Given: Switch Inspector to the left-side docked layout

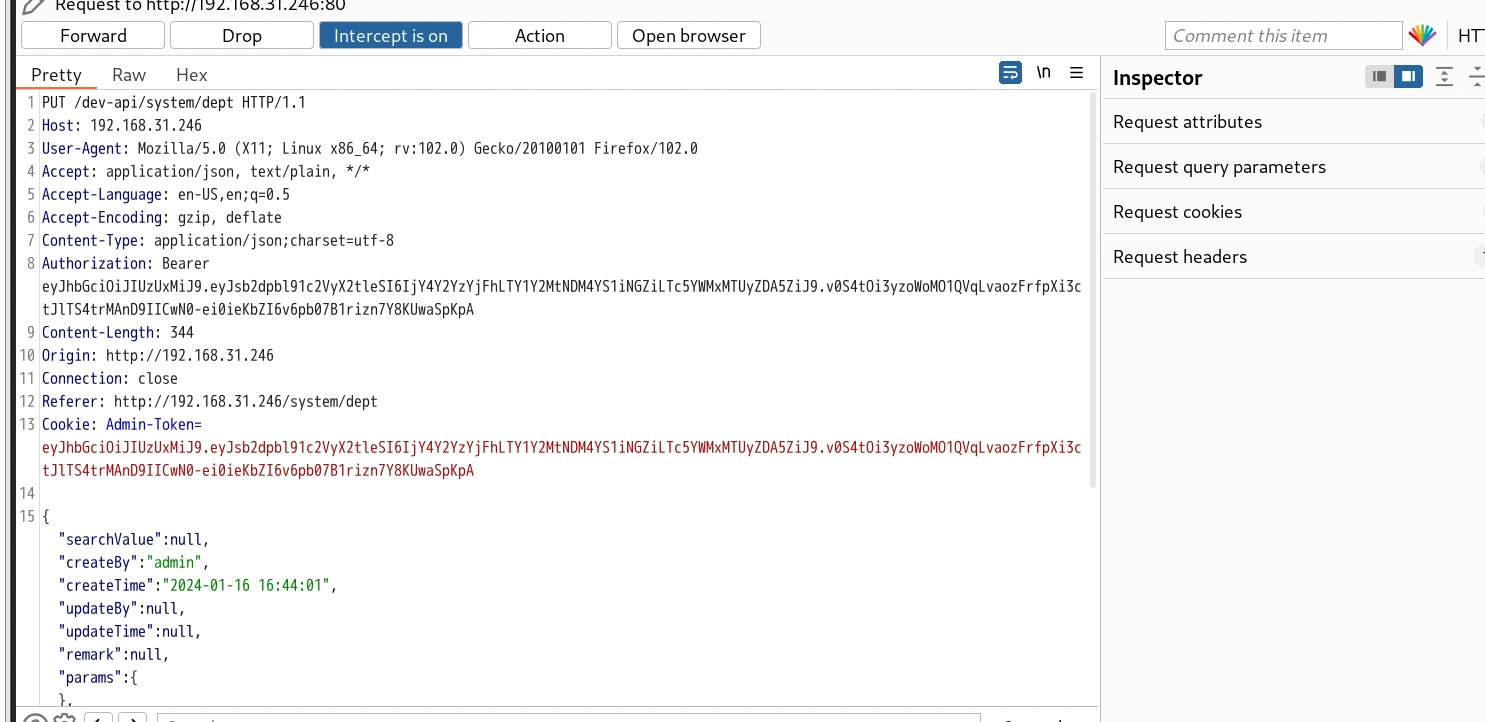Looking at the screenshot, I should [1379, 77].
